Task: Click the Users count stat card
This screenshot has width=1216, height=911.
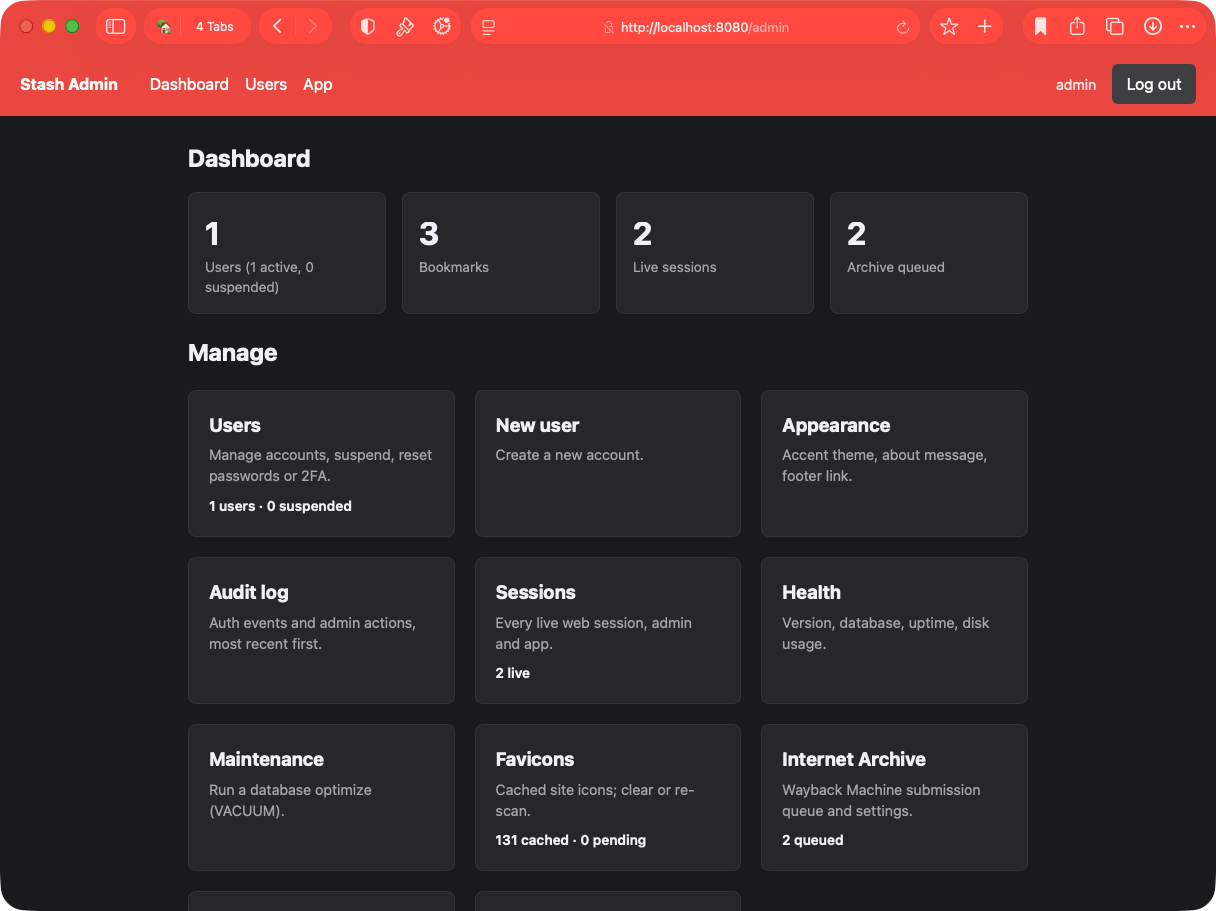Action: point(287,253)
